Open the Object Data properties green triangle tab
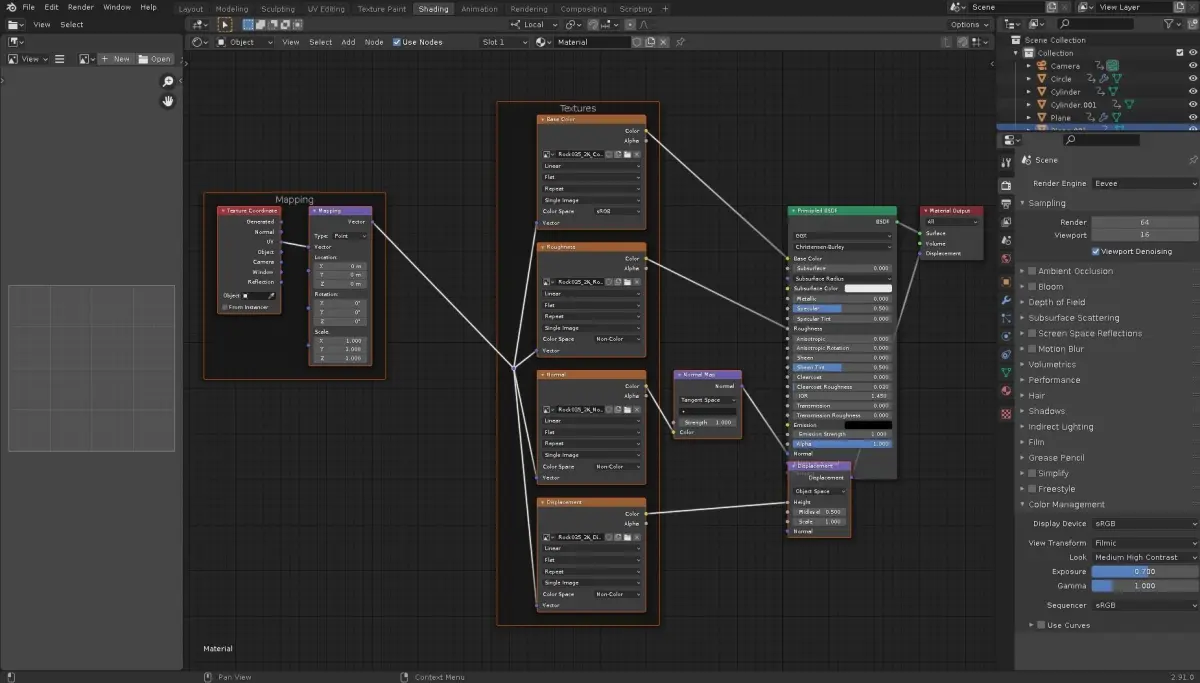1200x683 pixels. (x=1006, y=373)
